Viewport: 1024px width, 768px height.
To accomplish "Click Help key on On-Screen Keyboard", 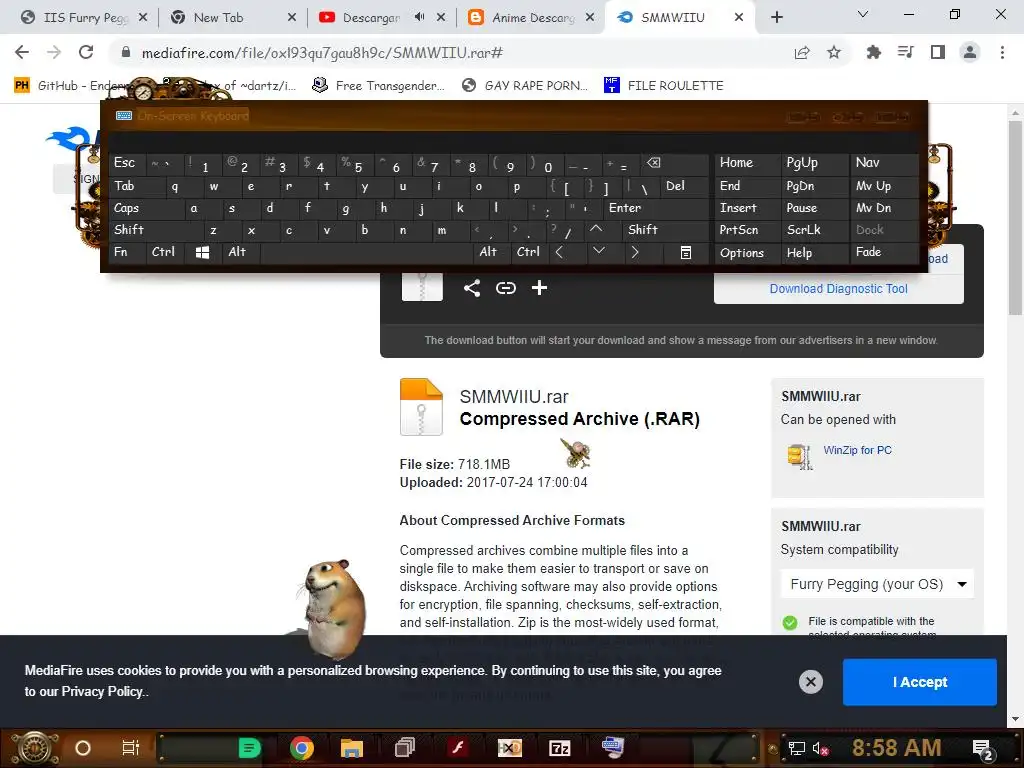I will pyautogui.click(x=815, y=253).
